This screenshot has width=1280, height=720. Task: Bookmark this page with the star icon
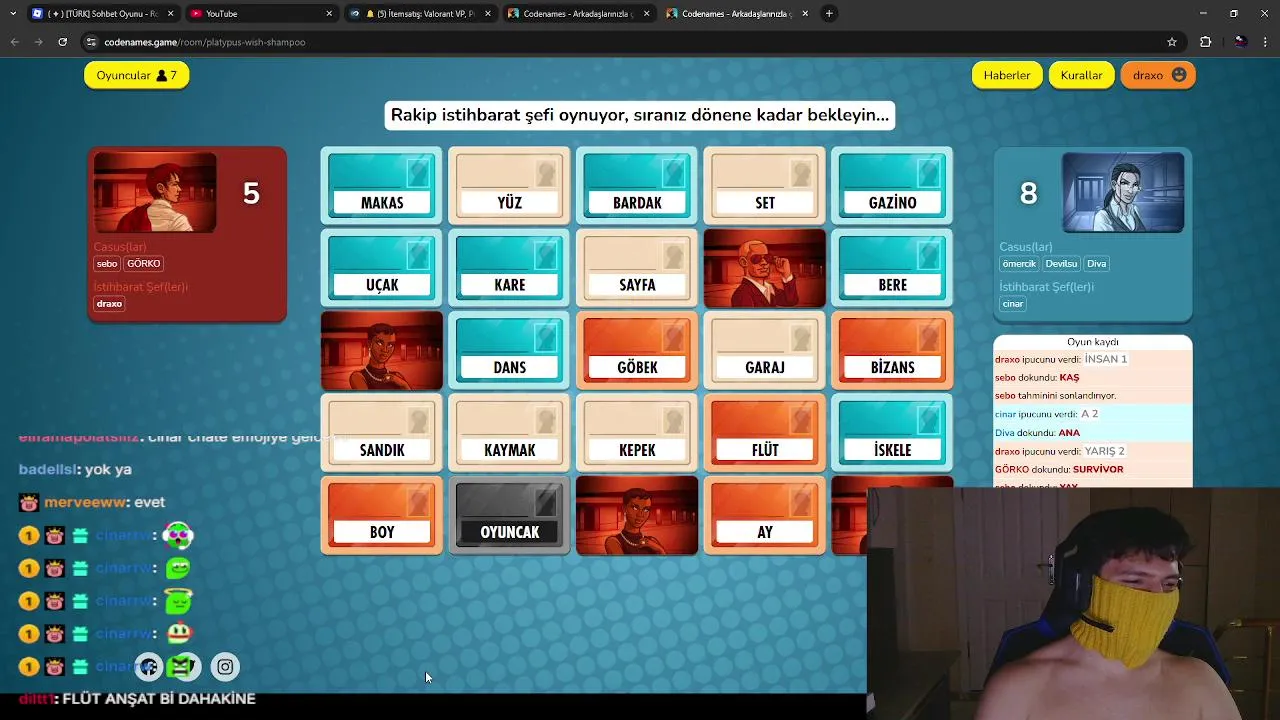pos(1172,42)
